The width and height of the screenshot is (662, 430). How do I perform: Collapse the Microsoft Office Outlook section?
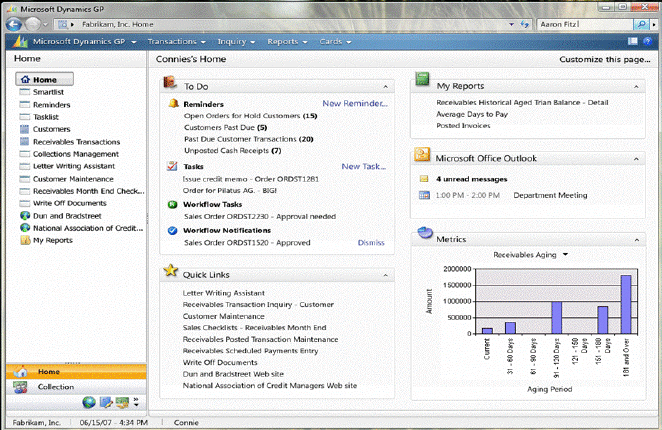click(x=636, y=159)
